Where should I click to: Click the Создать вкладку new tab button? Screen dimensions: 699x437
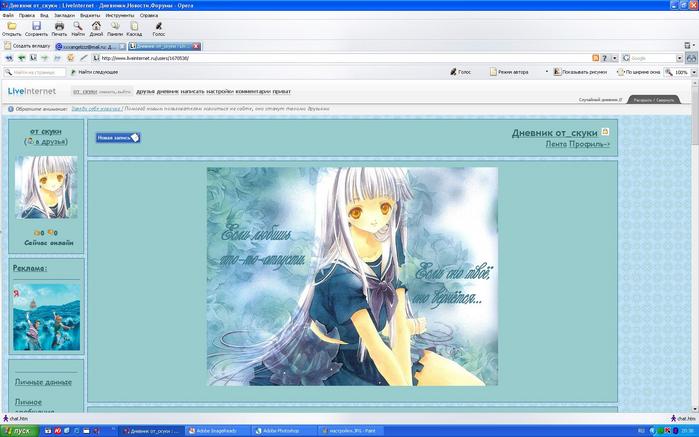click(27, 46)
